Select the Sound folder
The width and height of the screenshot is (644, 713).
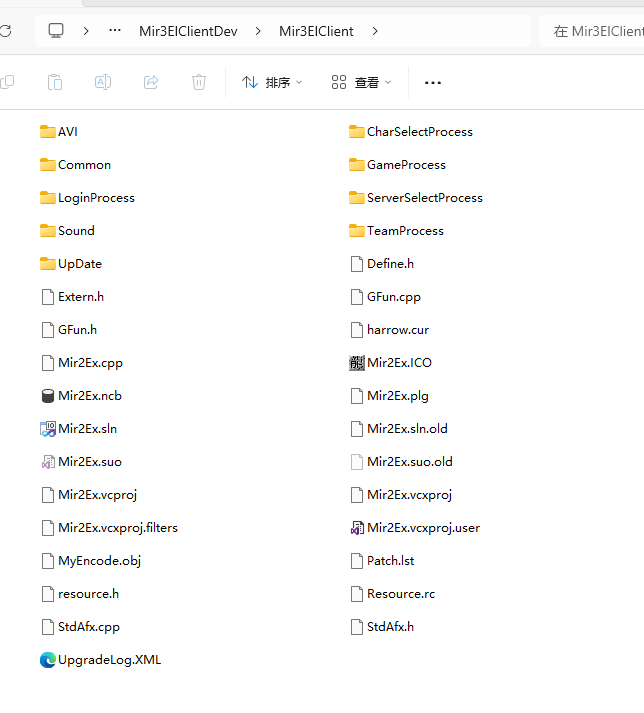pyautogui.click(x=67, y=231)
